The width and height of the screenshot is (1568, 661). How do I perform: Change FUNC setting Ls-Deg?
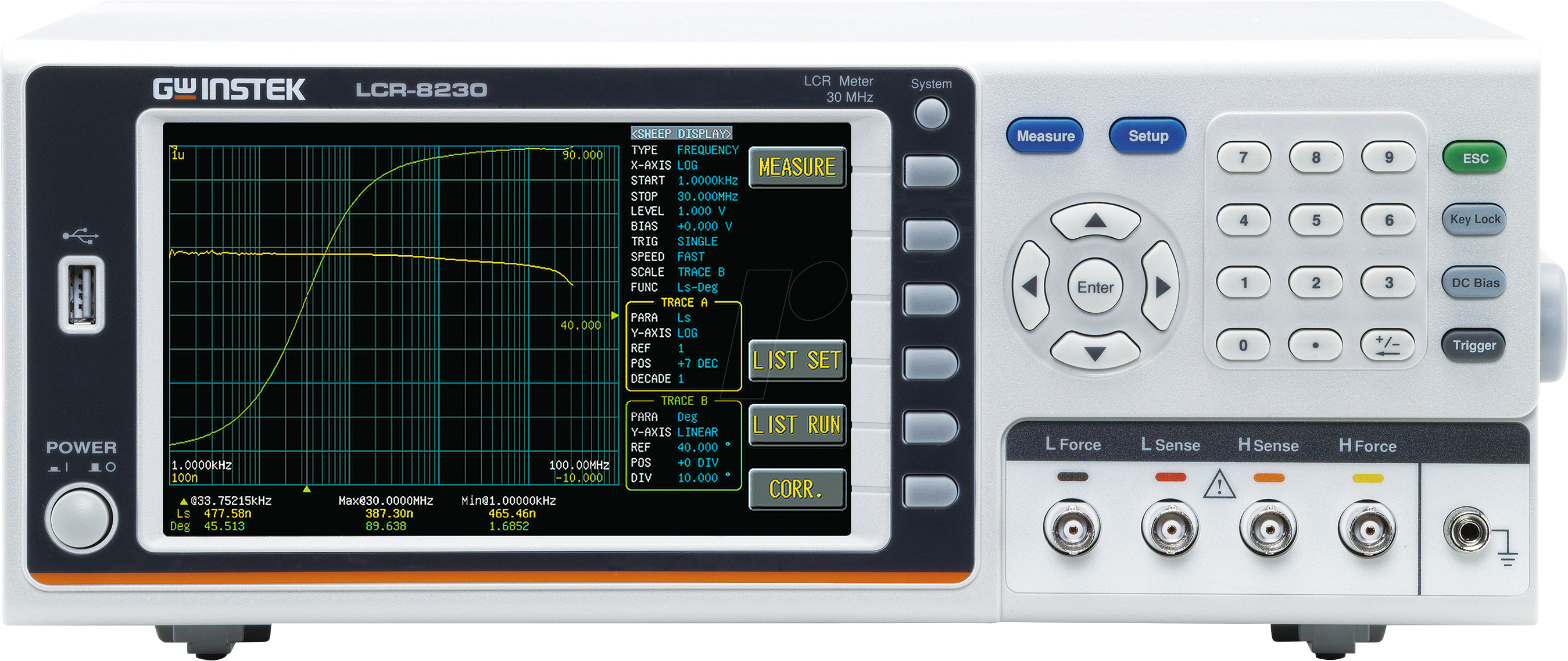(697, 287)
